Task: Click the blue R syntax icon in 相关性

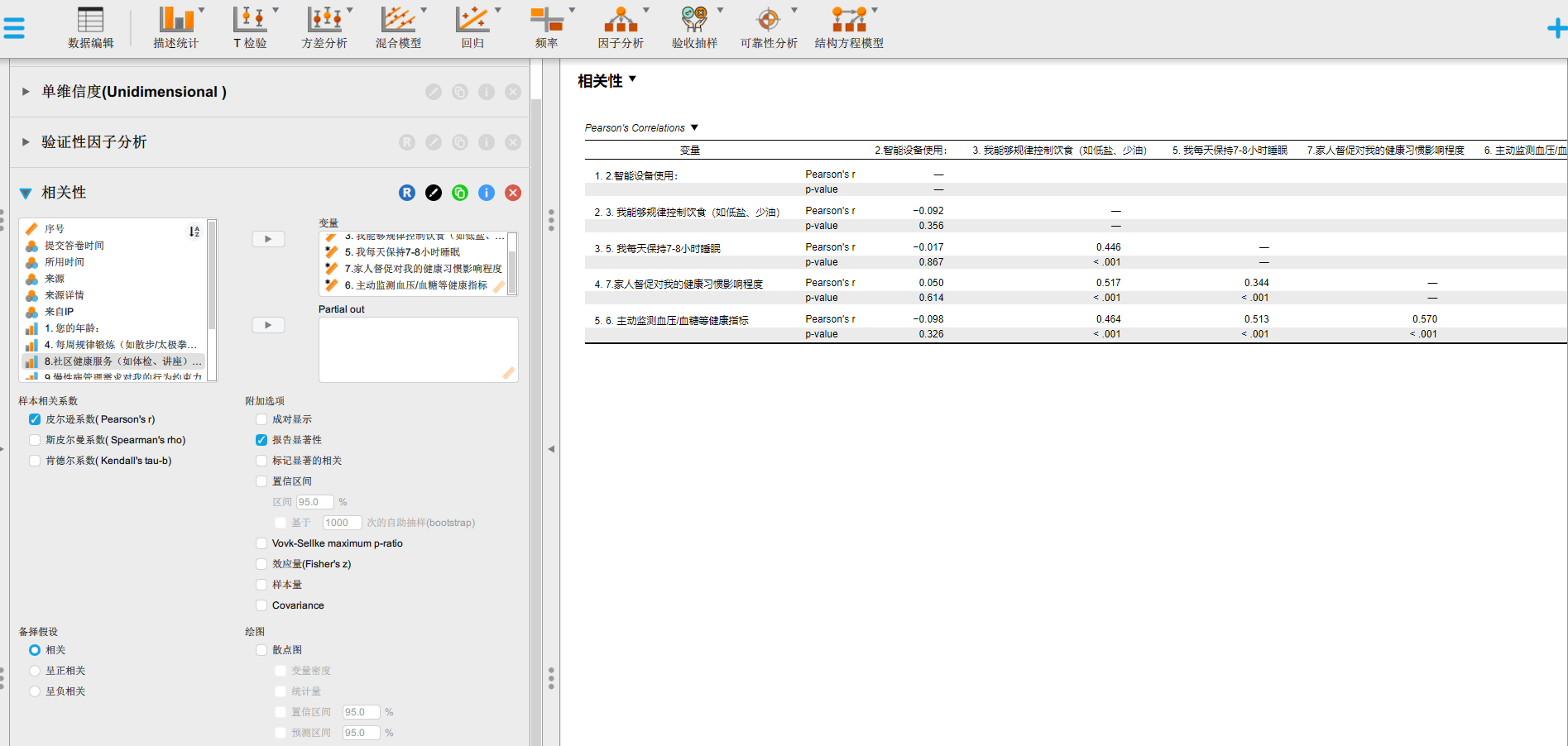Action: 407,193
